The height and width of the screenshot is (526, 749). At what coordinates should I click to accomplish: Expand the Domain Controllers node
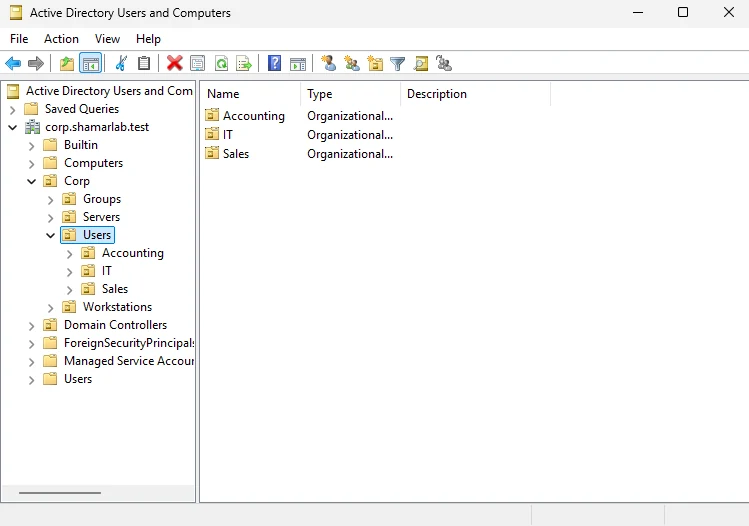click(x=32, y=326)
